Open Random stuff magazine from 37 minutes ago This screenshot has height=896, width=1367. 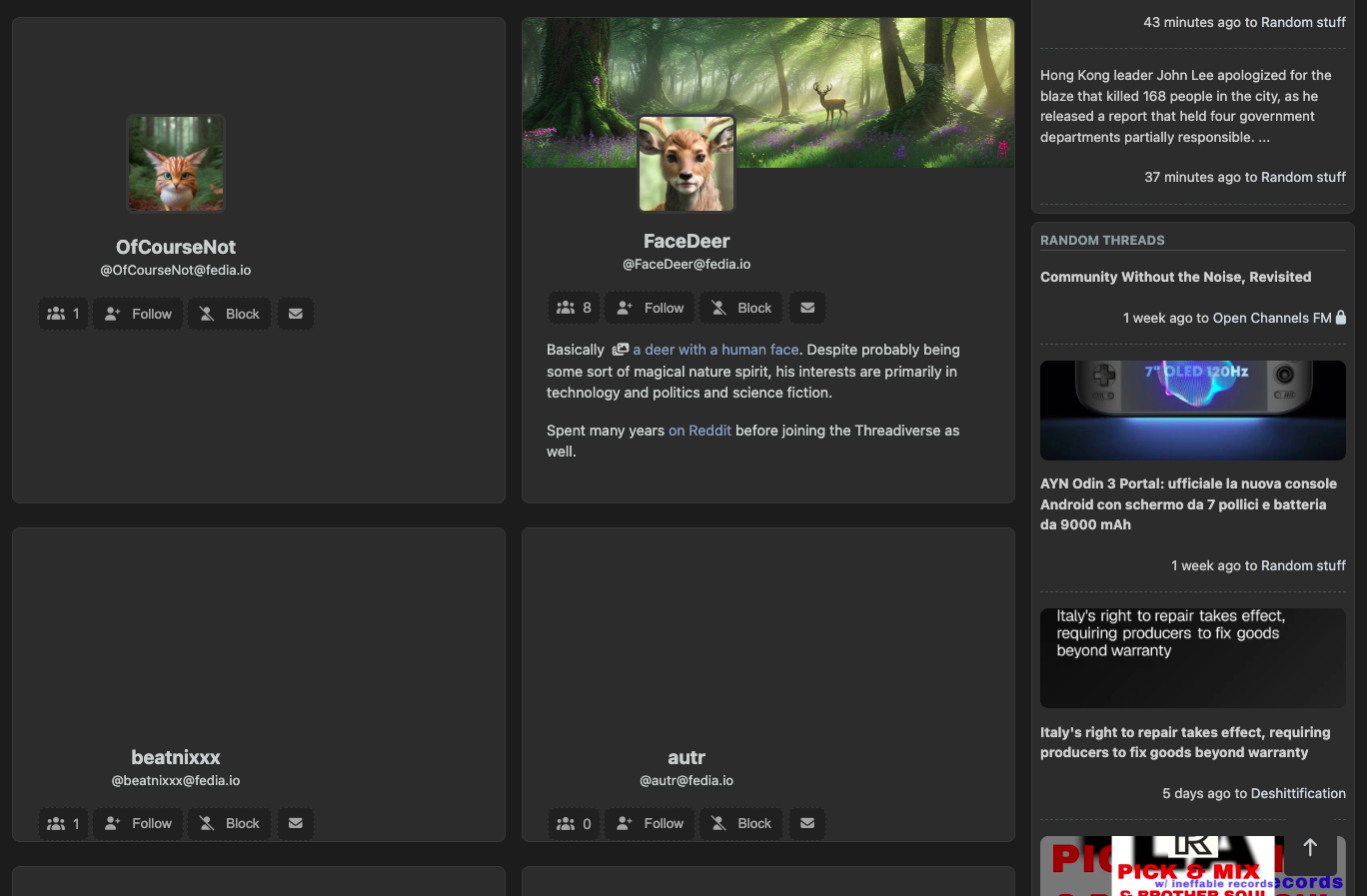click(1303, 177)
